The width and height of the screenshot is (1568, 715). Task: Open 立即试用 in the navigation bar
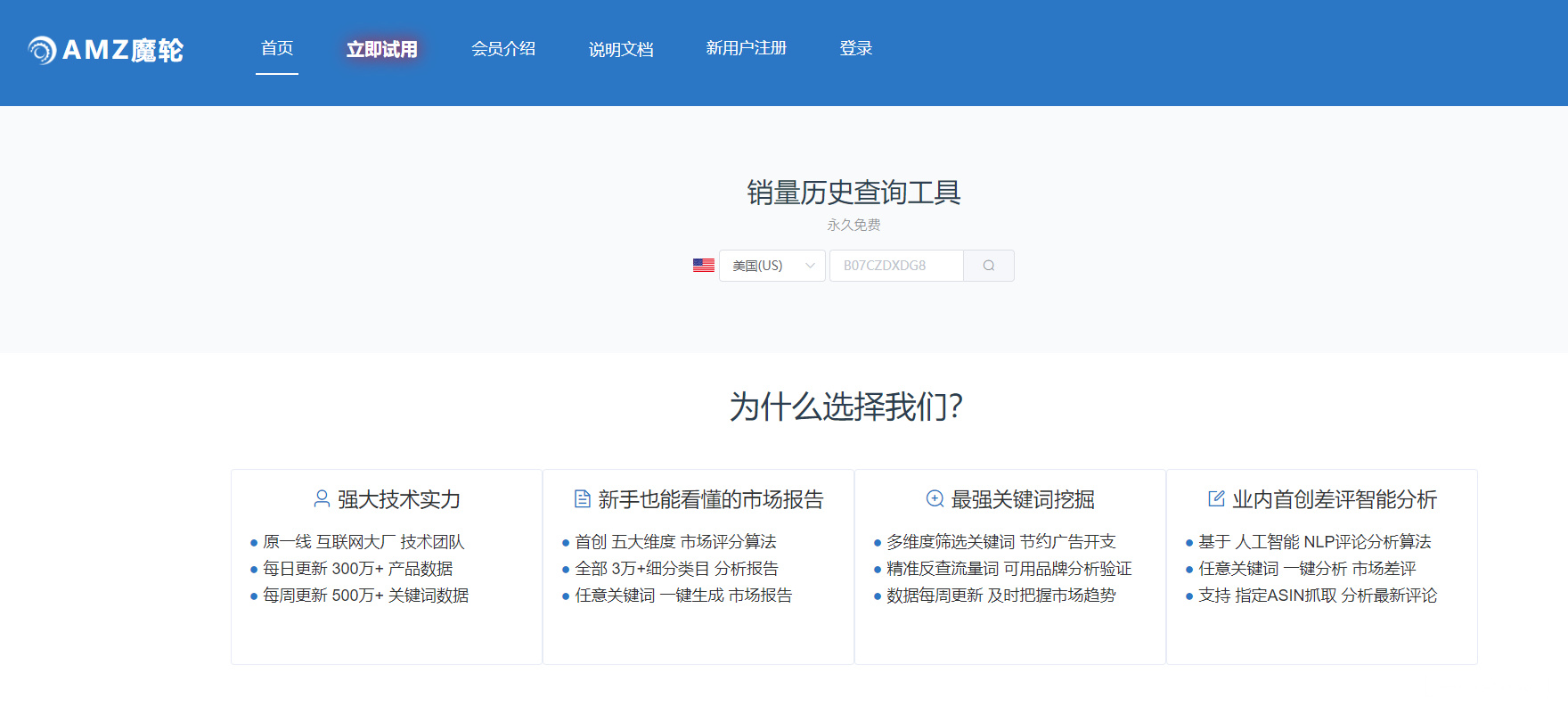click(x=381, y=49)
